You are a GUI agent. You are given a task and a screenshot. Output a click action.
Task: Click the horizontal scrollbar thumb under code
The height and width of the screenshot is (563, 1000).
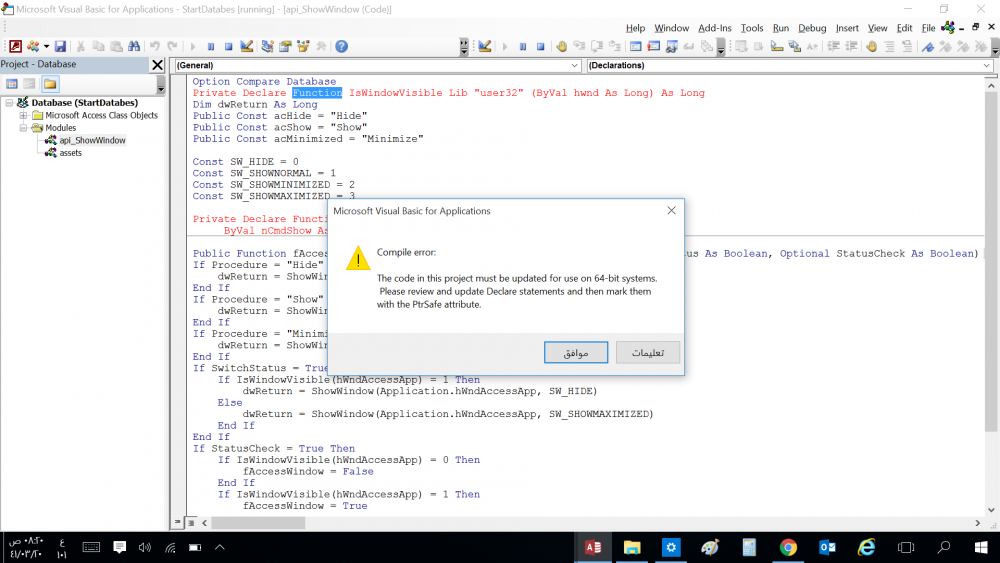pyautogui.click(x=258, y=523)
